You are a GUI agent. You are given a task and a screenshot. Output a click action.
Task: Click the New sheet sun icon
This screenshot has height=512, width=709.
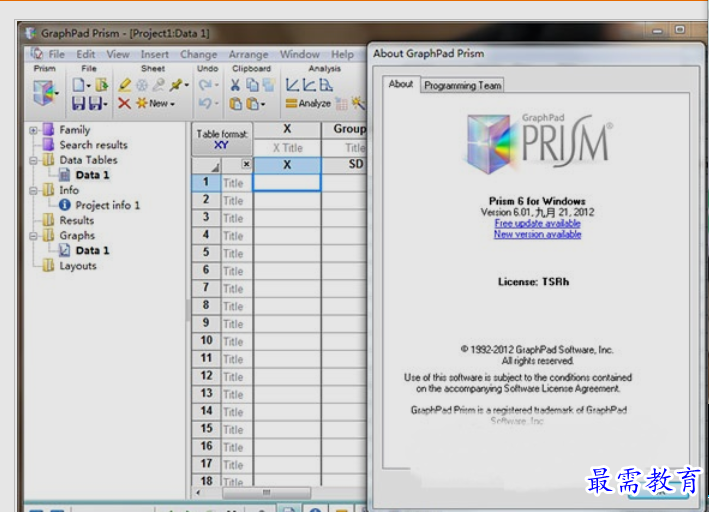coord(142,103)
